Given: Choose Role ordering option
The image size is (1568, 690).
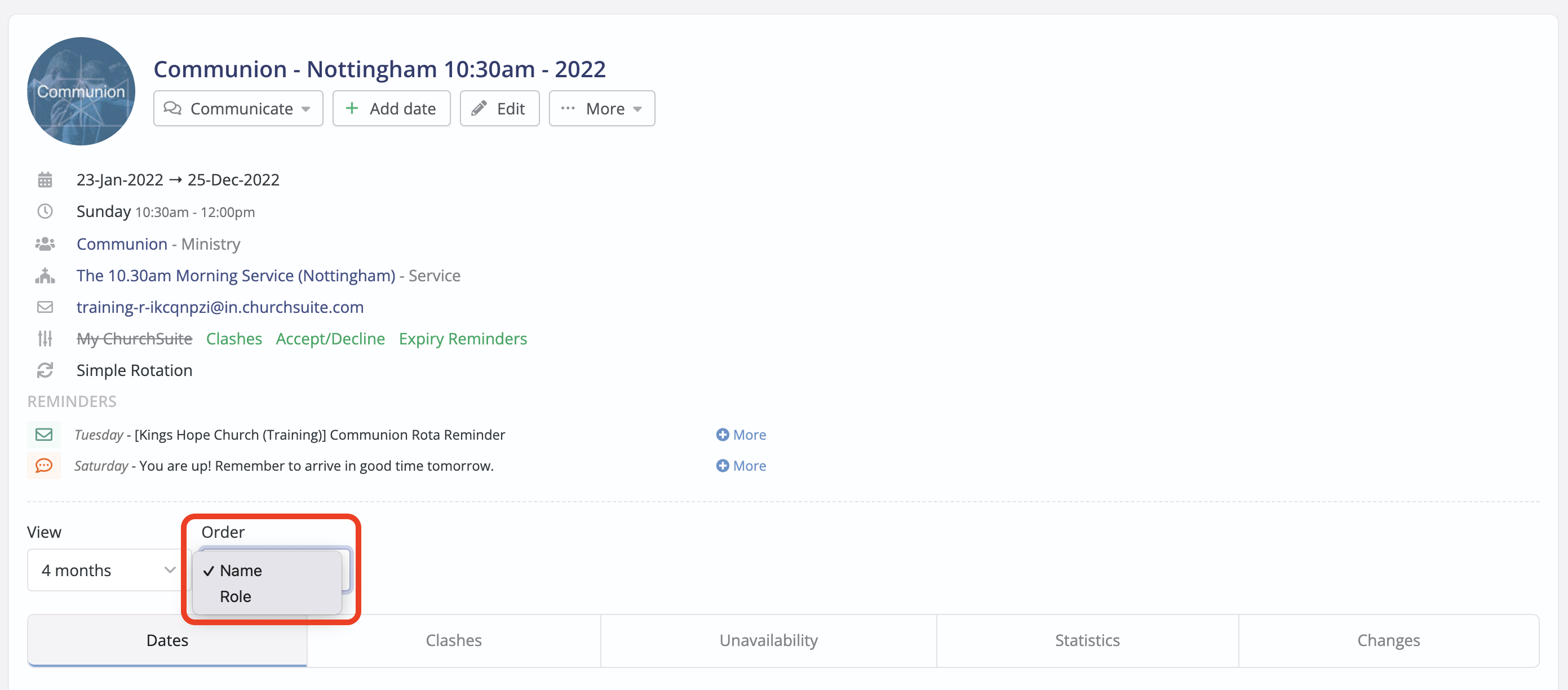Looking at the screenshot, I should (x=236, y=597).
